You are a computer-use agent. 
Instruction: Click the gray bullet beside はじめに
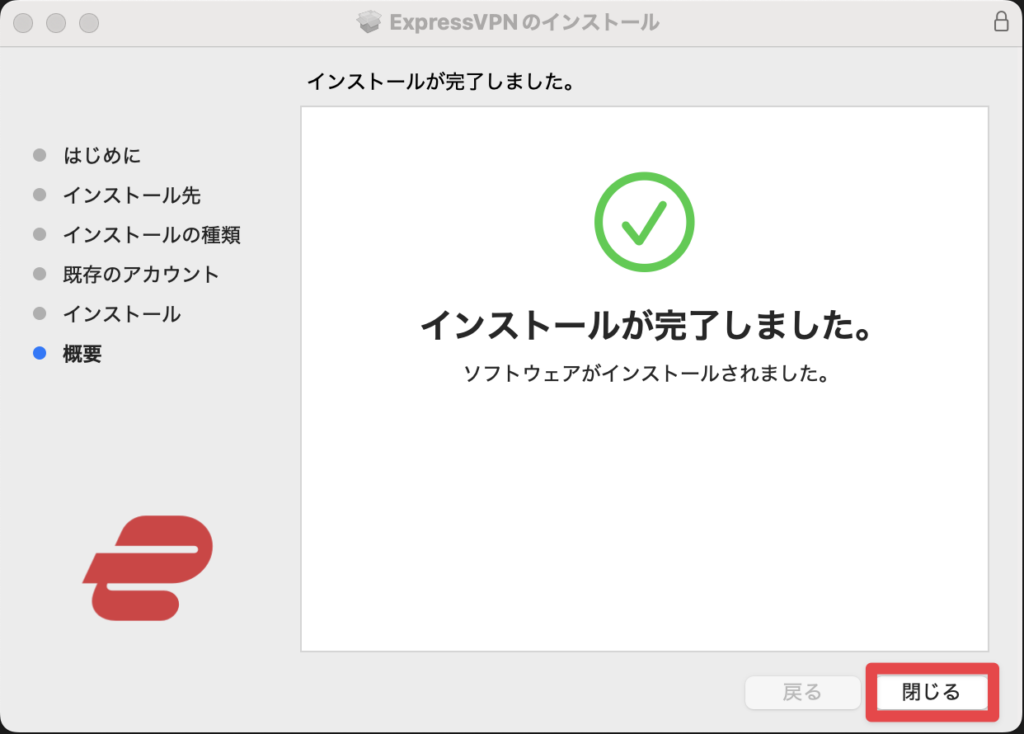coord(38,156)
